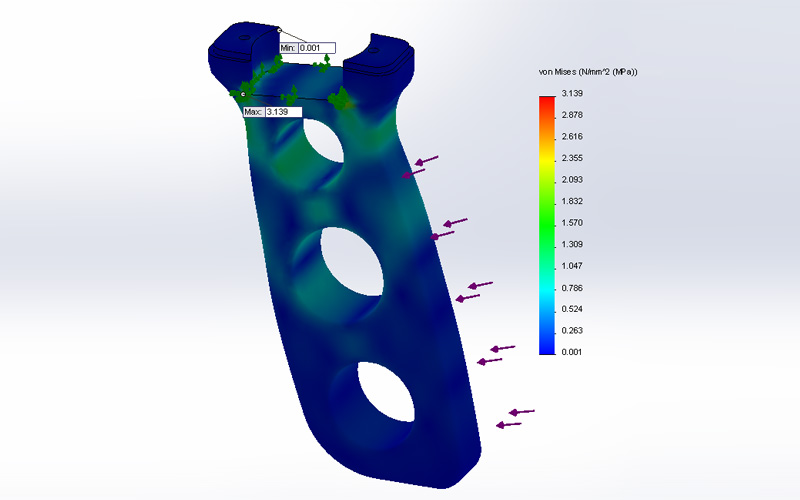Select the lowest hole of the bracket

(385, 392)
